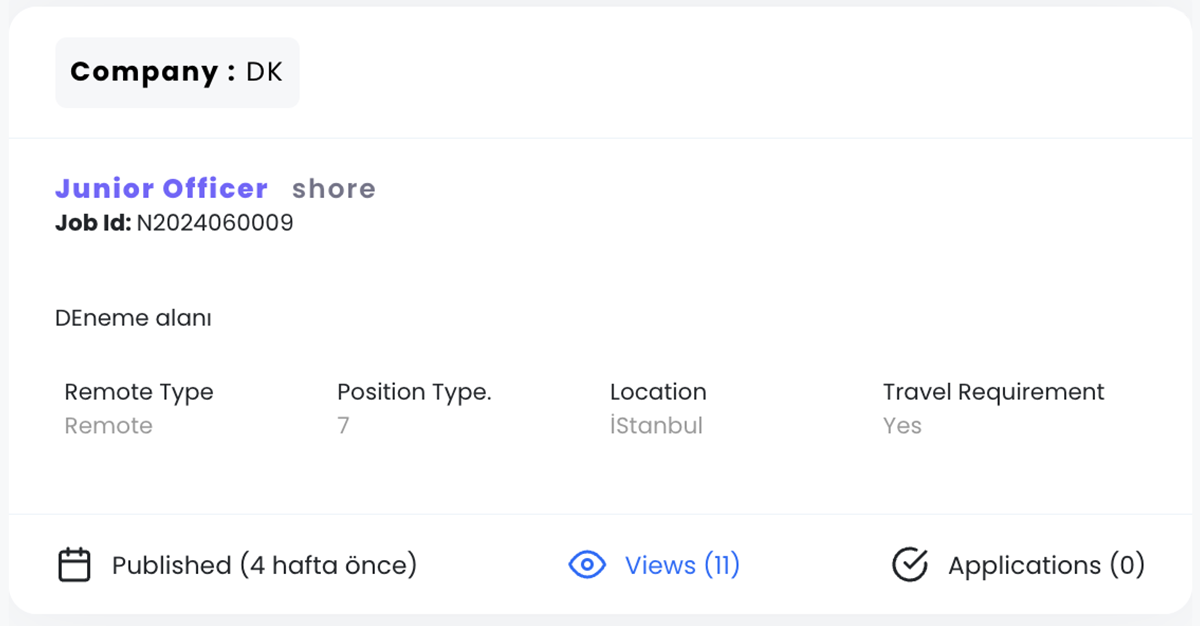Click the Company : DK badge

(x=177, y=72)
